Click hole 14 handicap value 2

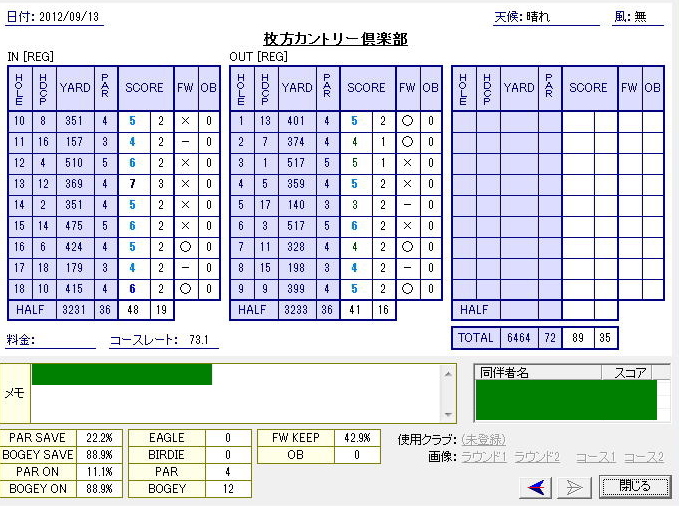tap(43, 205)
